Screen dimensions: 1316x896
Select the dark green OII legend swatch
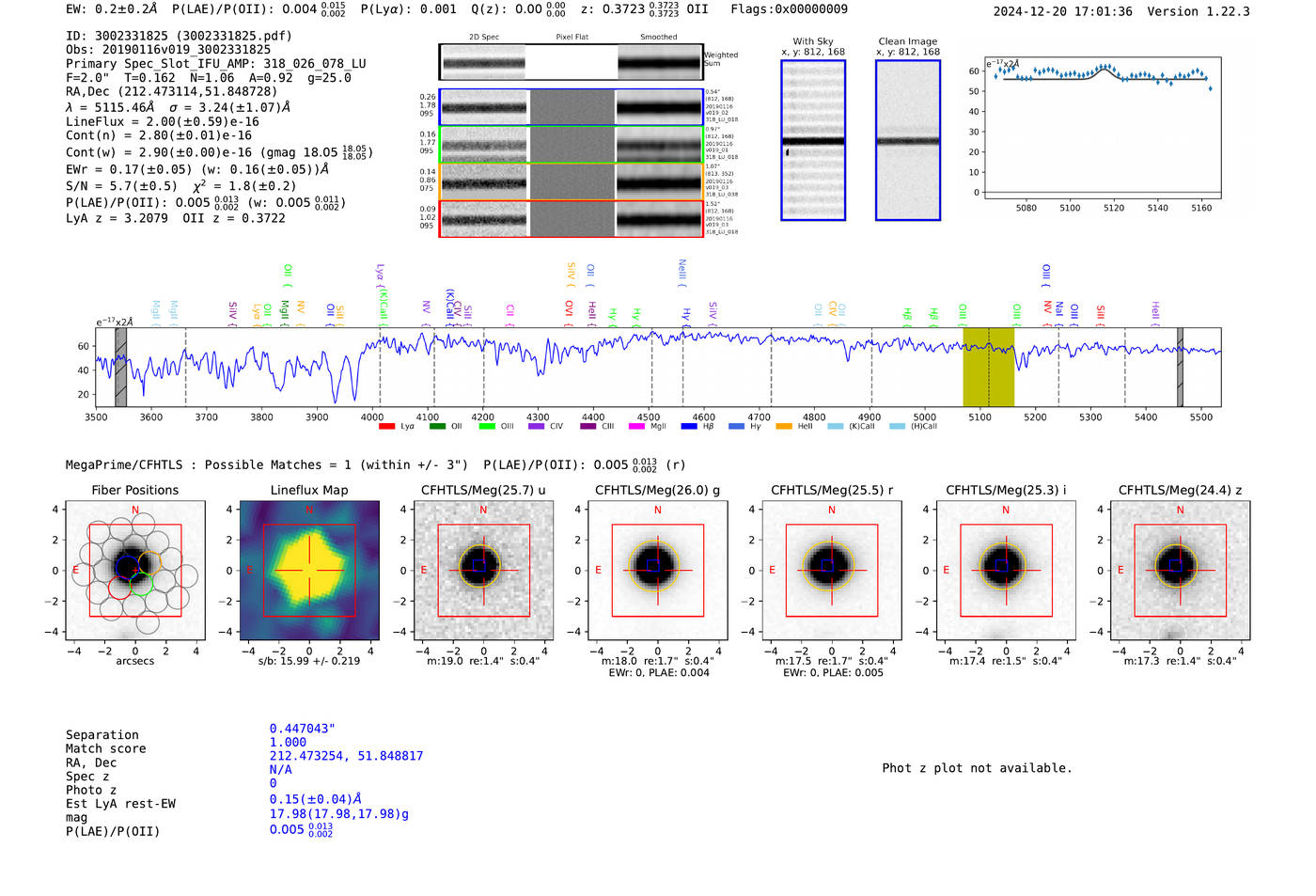tap(437, 427)
